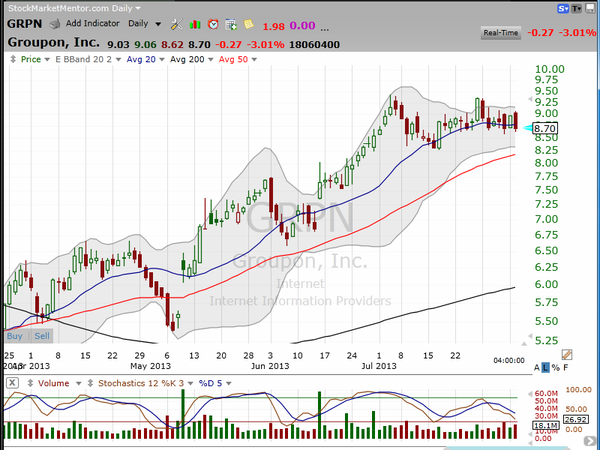Close the indicator pane with the X box

pos(12,383)
